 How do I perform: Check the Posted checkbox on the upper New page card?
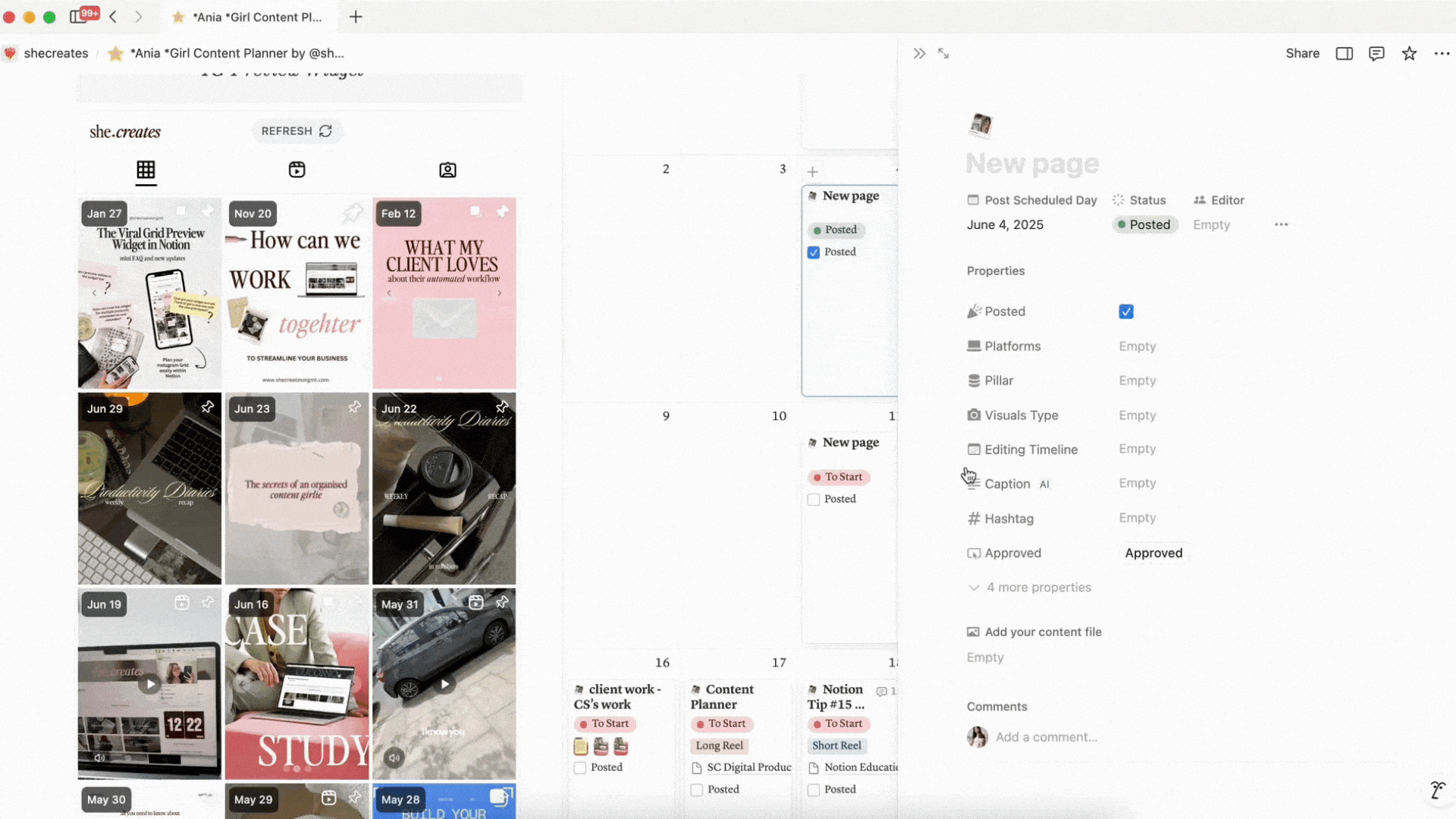tap(814, 252)
